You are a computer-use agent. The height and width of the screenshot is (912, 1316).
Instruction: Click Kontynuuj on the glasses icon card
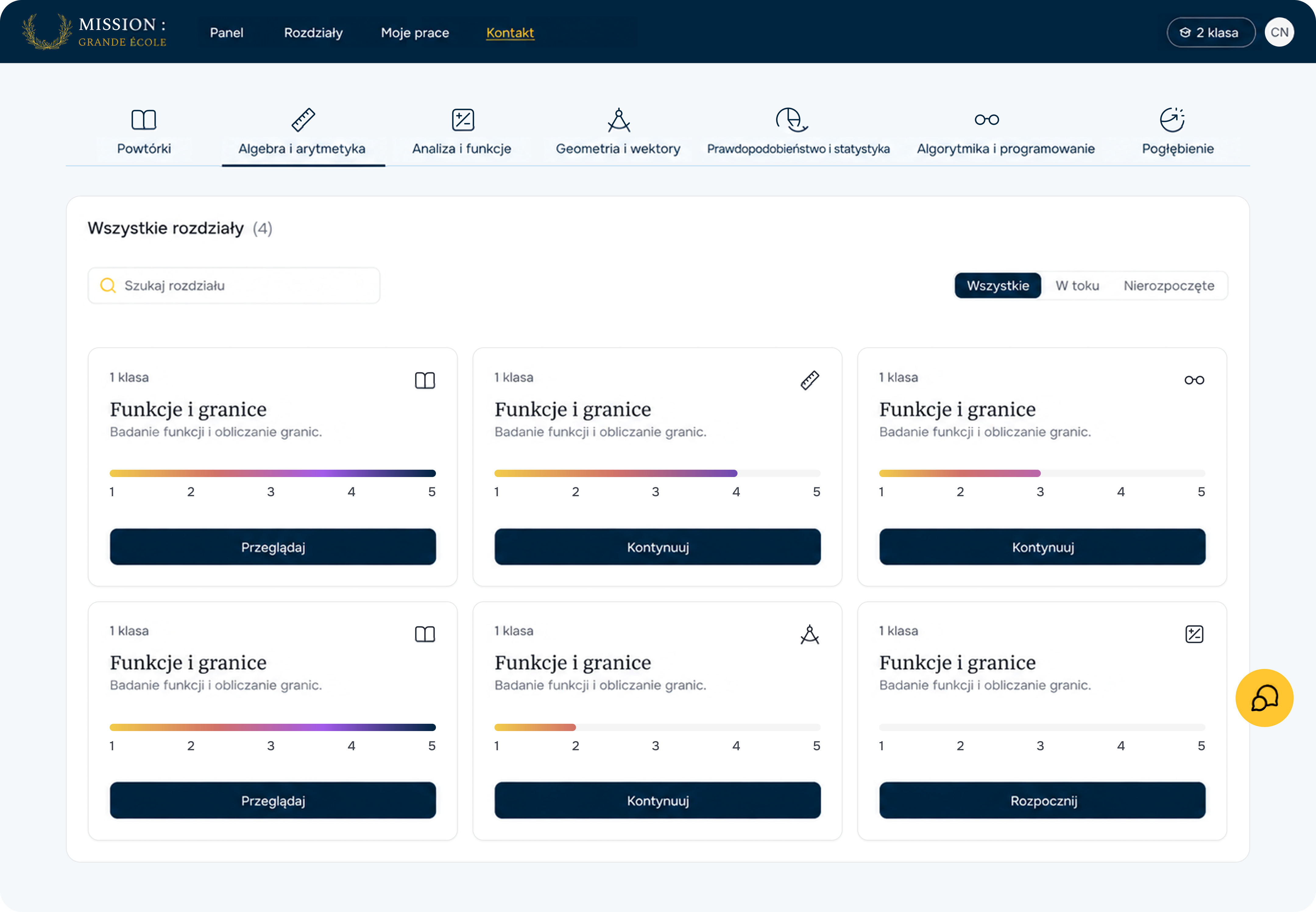click(1042, 547)
